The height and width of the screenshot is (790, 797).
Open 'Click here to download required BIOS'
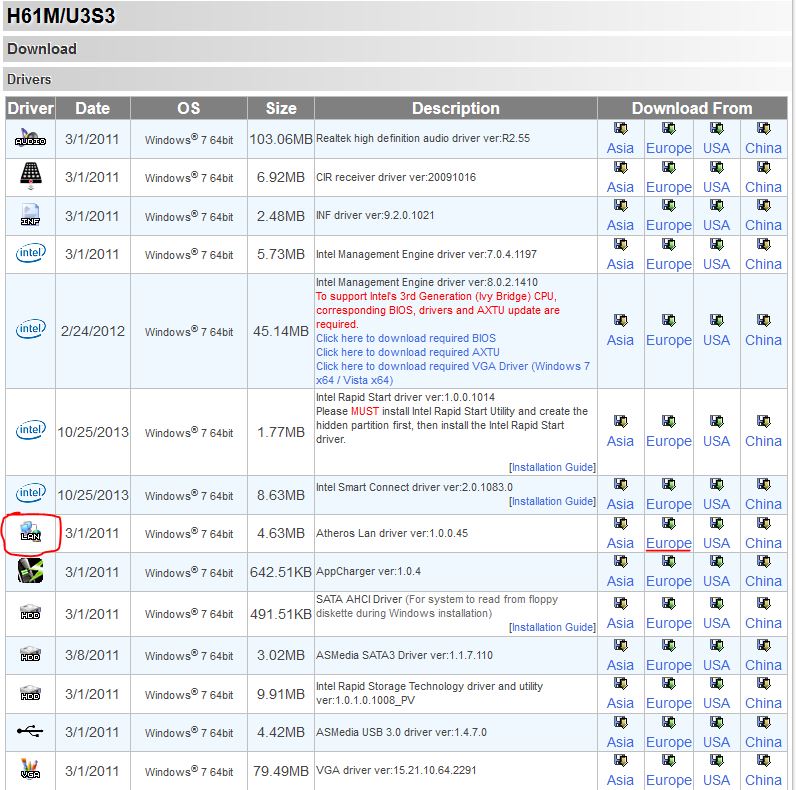click(406, 338)
